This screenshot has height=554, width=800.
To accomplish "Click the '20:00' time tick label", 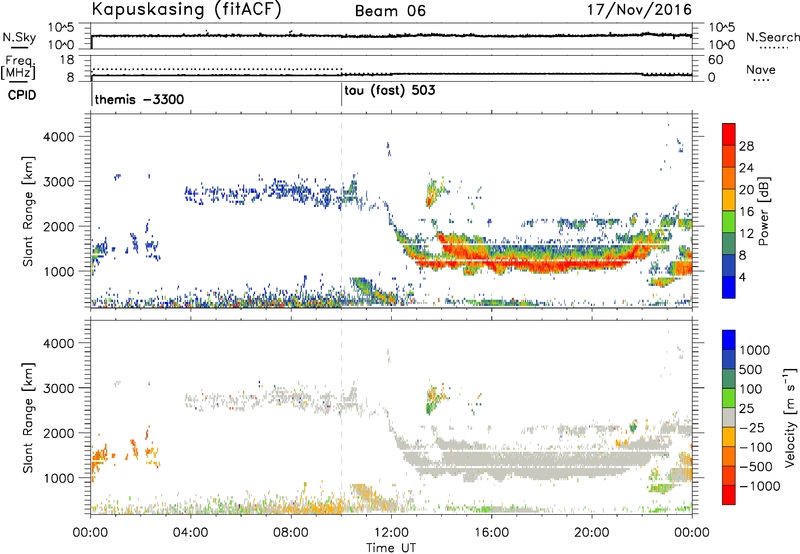I will point(591,533).
